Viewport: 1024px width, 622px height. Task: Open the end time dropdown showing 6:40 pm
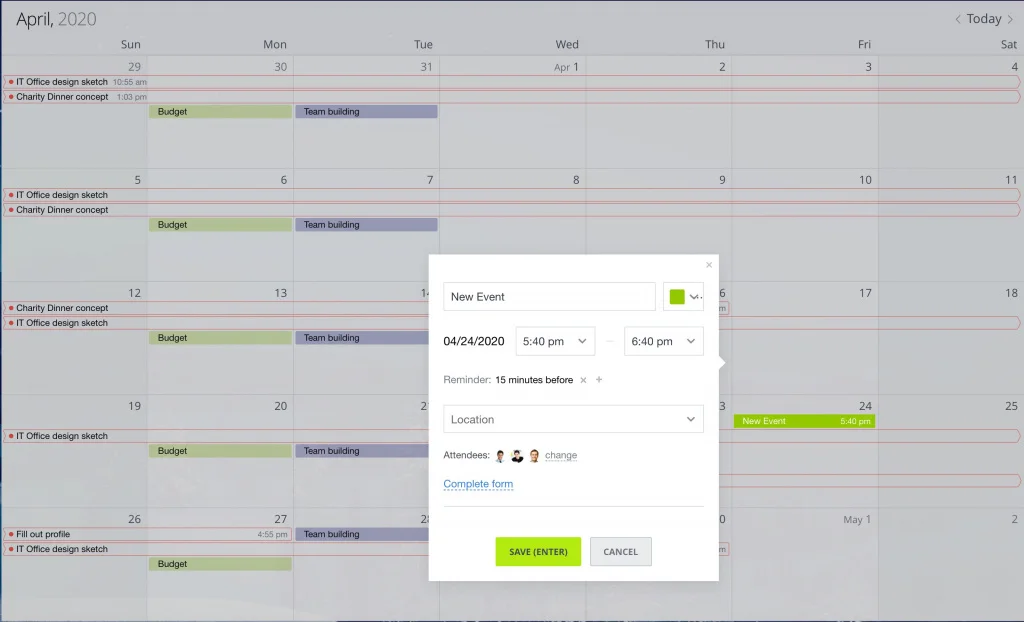coord(663,341)
